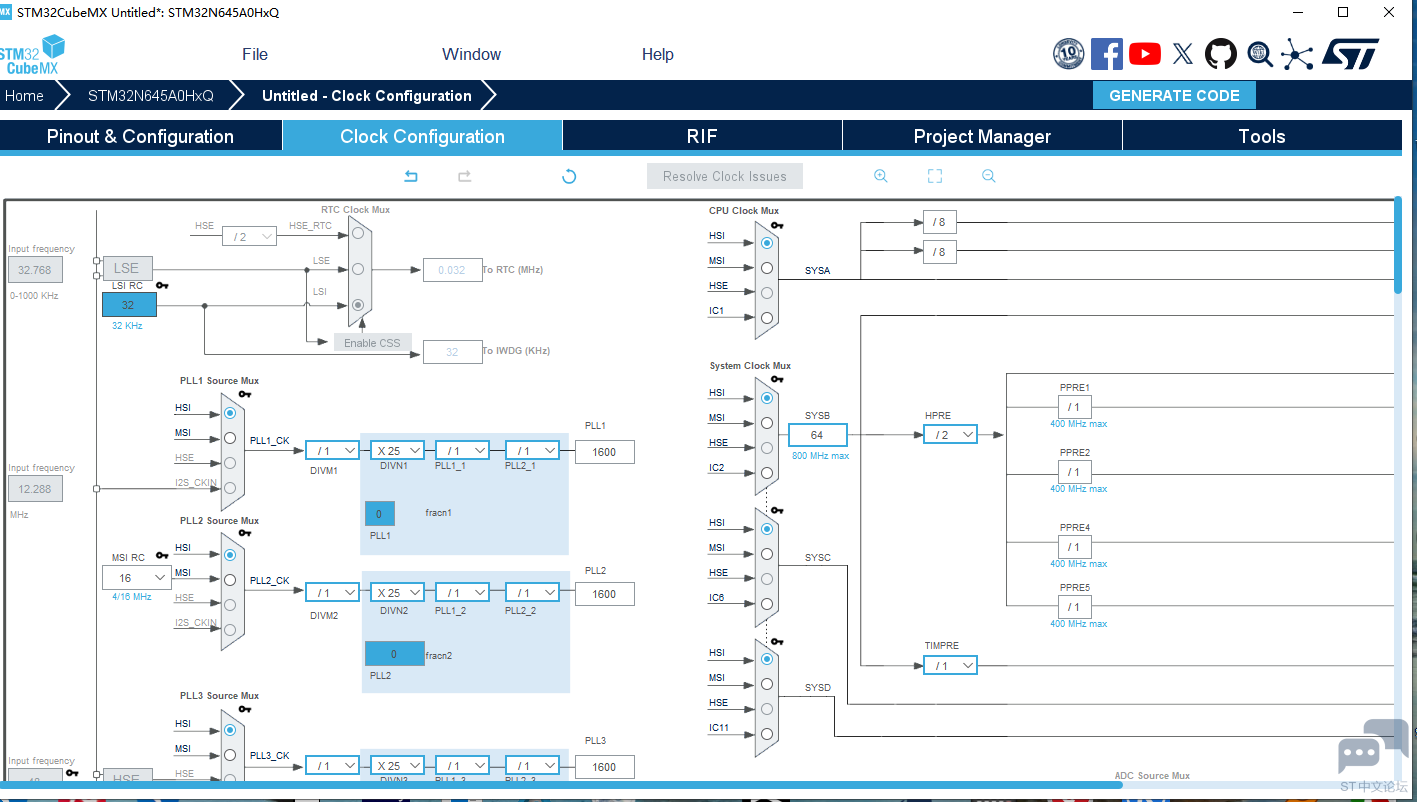
Task: Click the STM32N645A0HxQ breadcrumb
Action: point(151,96)
